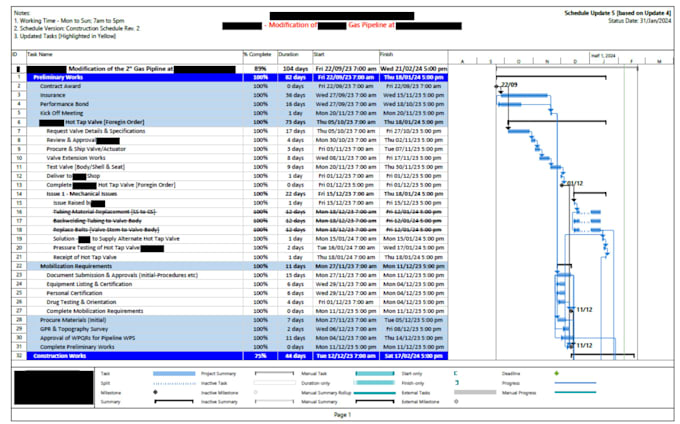
Task: Select the Approval of WPQRs for Pipeline WPS task
Action: click(87, 338)
